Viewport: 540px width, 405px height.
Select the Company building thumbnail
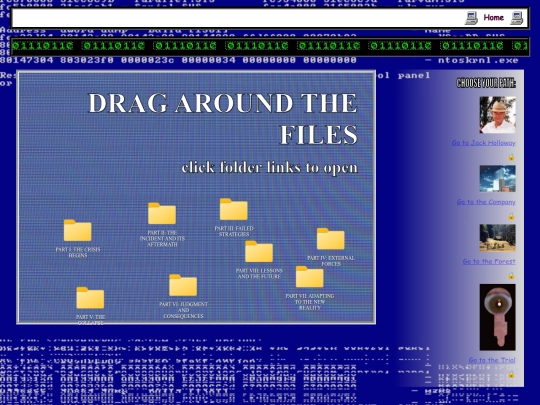point(498,178)
